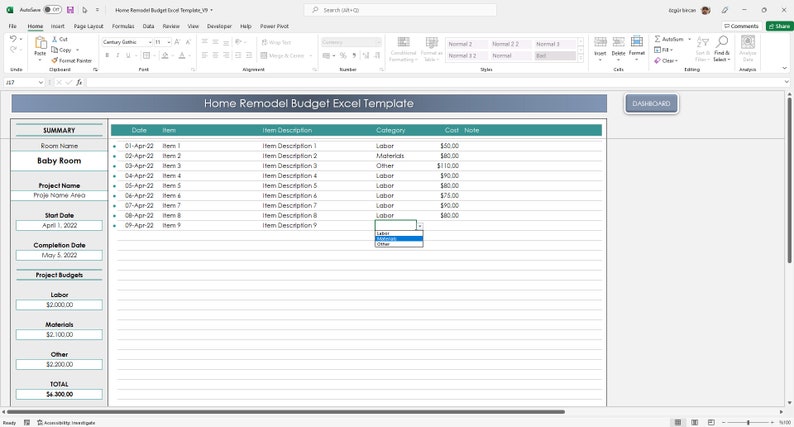Click the Percent Style icon

click(343, 55)
